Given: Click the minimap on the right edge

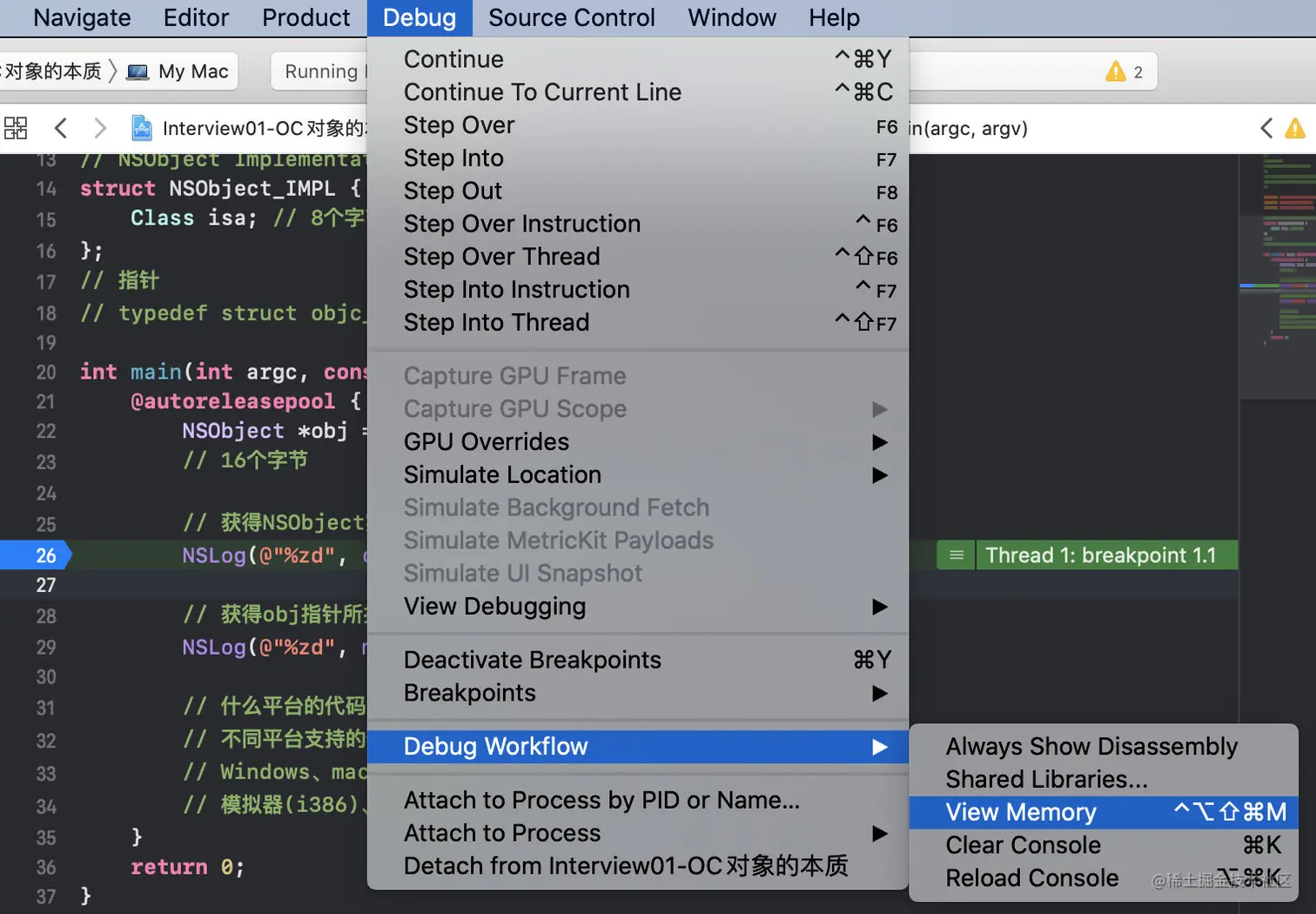Looking at the screenshot, I should point(1277,277).
